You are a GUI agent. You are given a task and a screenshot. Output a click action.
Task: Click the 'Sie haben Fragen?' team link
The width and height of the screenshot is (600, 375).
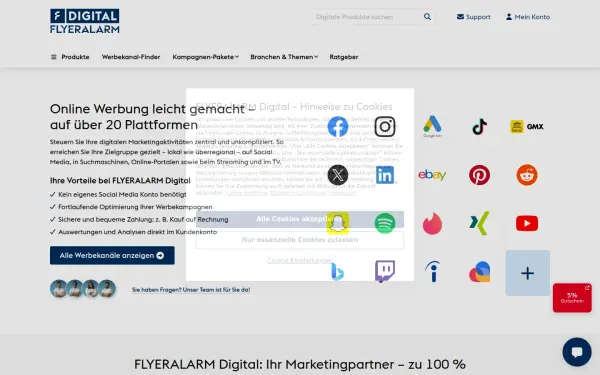coord(191,290)
